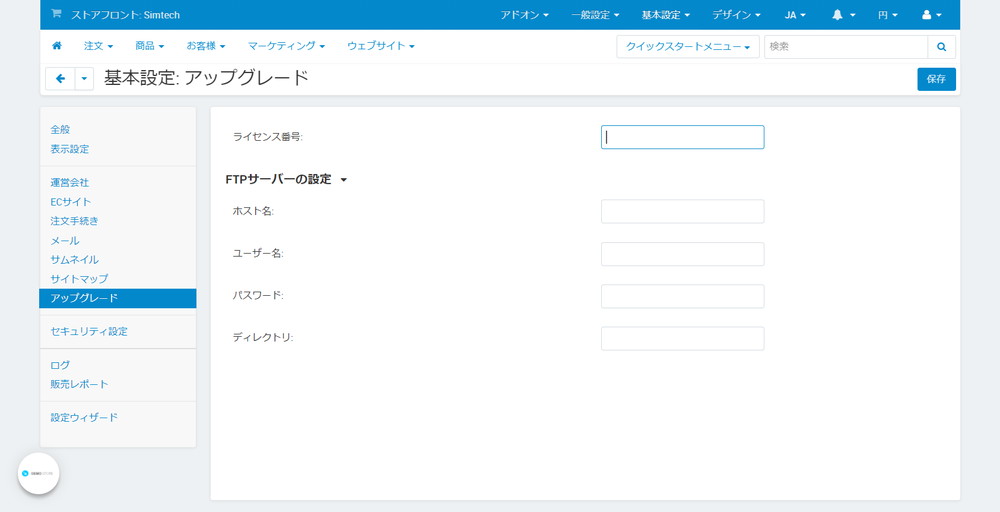This screenshot has height=512, width=1000.
Task: Open the ウェブサイト menu
Action: pos(381,46)
